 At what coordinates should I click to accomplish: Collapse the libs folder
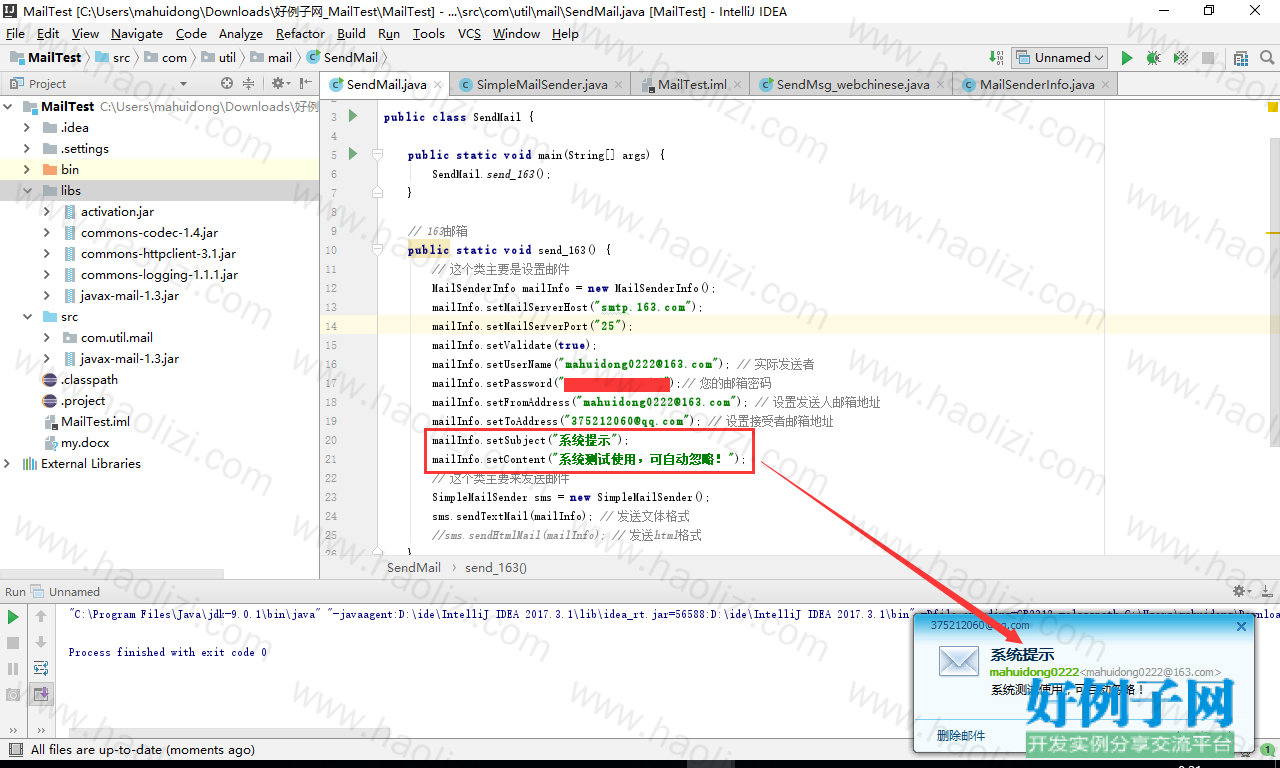(27, 190)
